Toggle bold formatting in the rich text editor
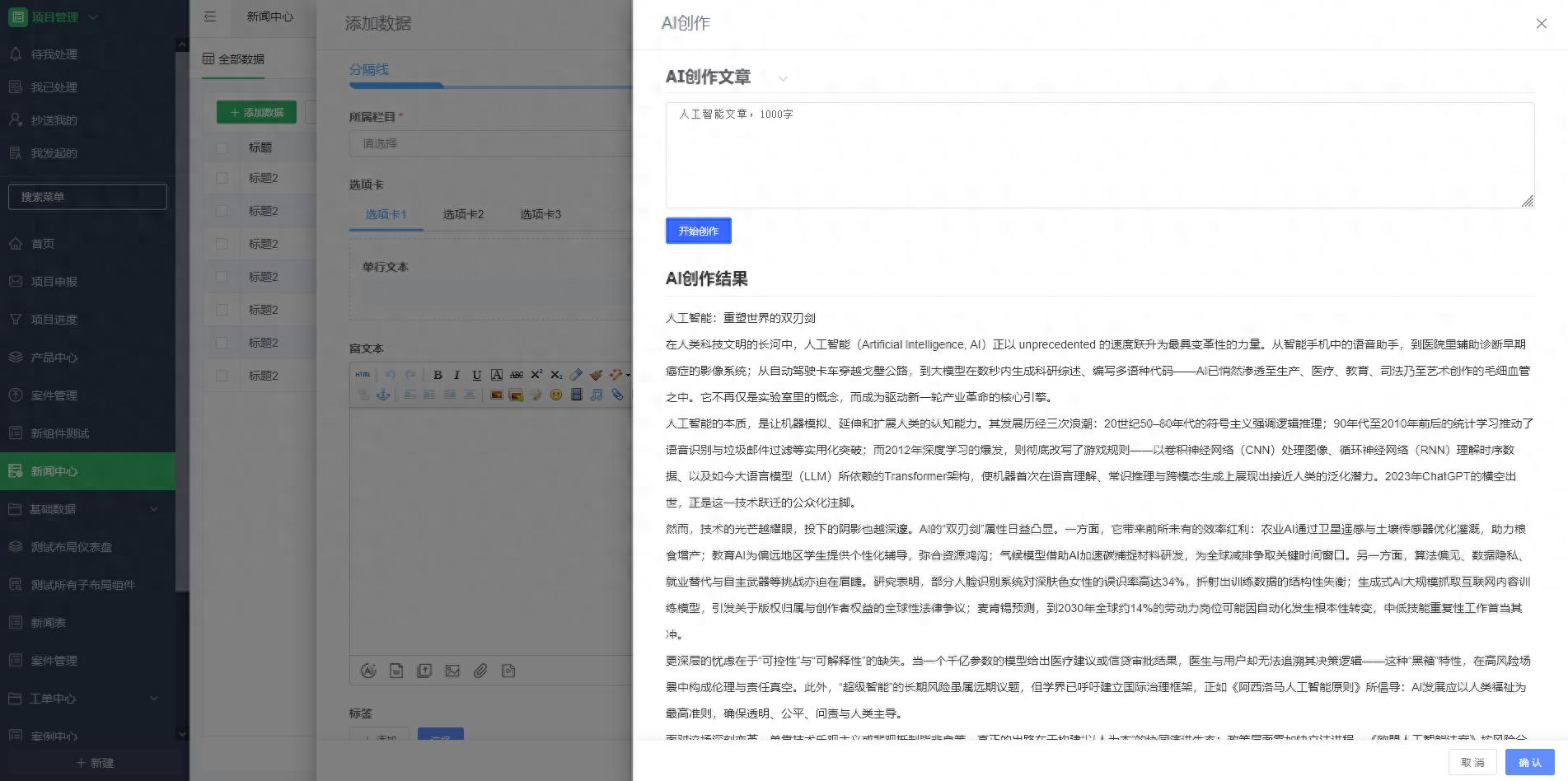1568x781 pixels. point(438,375)
